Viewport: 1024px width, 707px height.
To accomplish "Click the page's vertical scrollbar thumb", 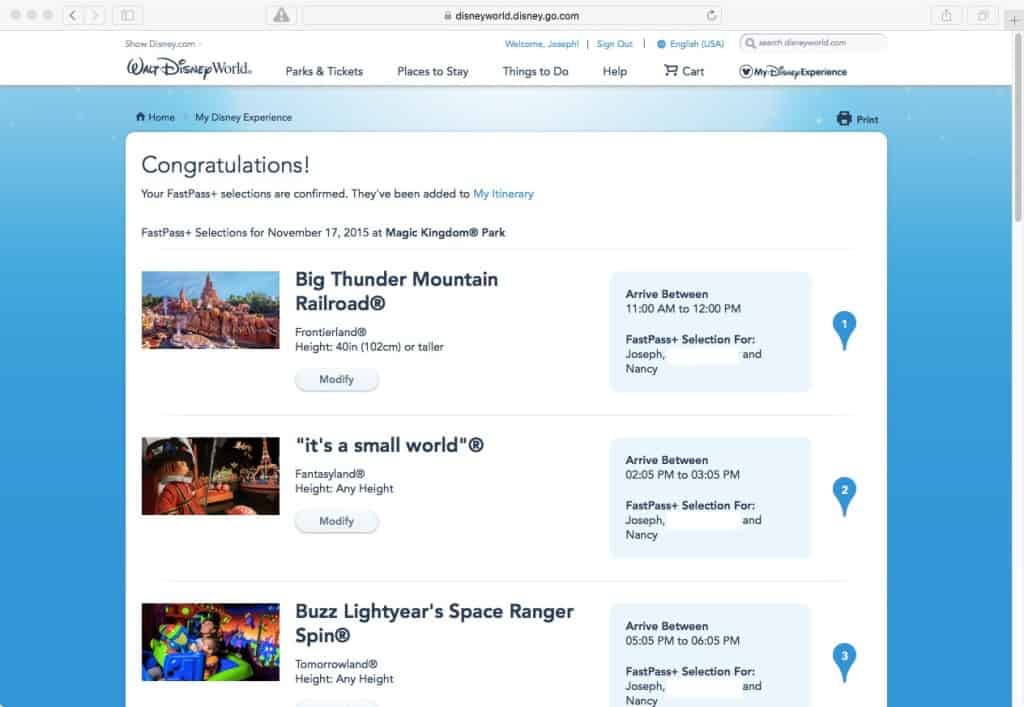I will (1017, 127).
